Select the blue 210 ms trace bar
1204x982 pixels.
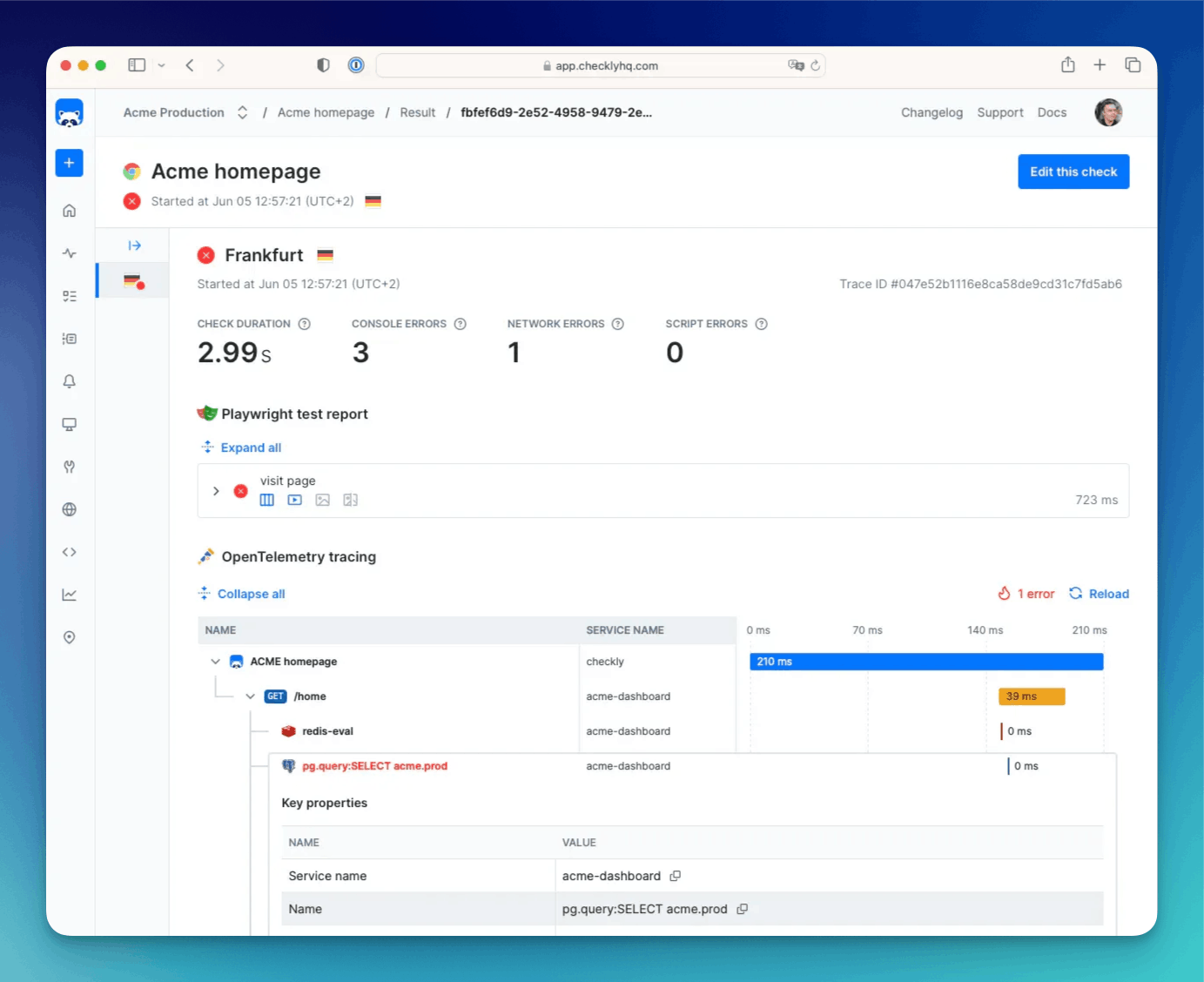click(926, 662)
